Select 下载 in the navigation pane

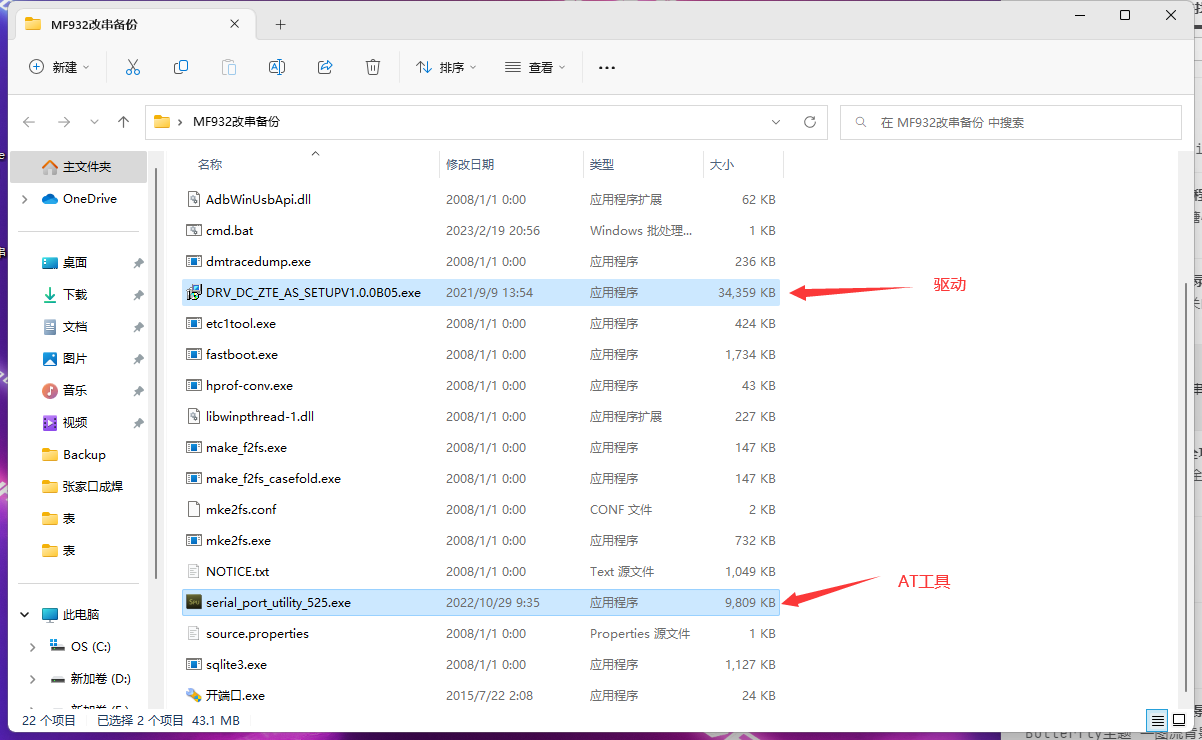(x=75, y=295)
